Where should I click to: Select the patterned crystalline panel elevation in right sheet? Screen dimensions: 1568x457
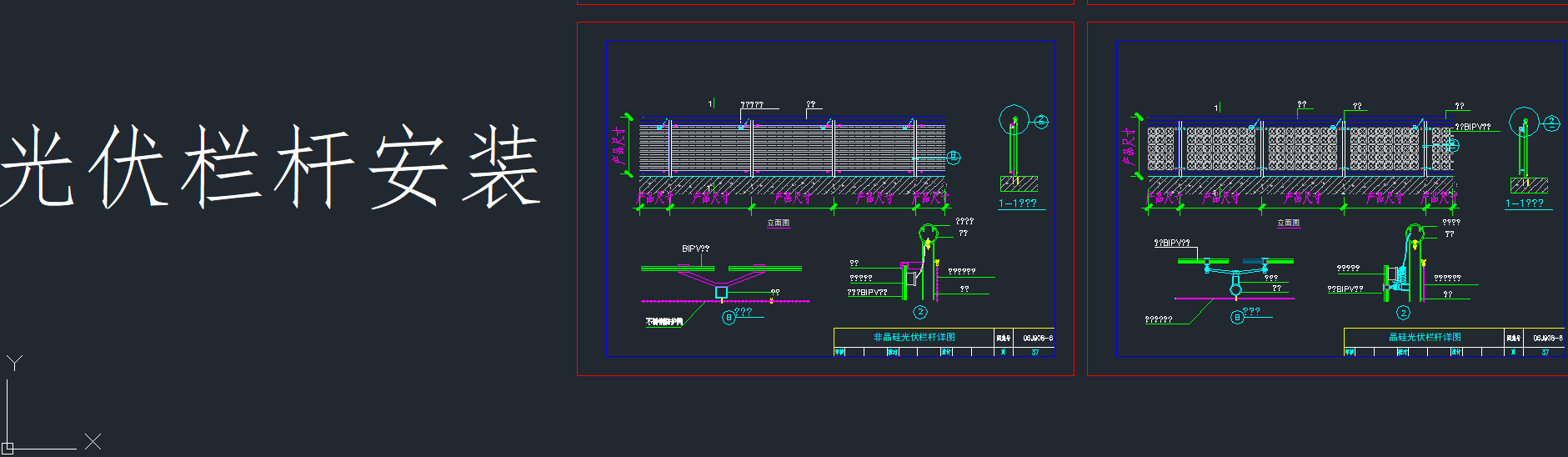[1300, 148]
